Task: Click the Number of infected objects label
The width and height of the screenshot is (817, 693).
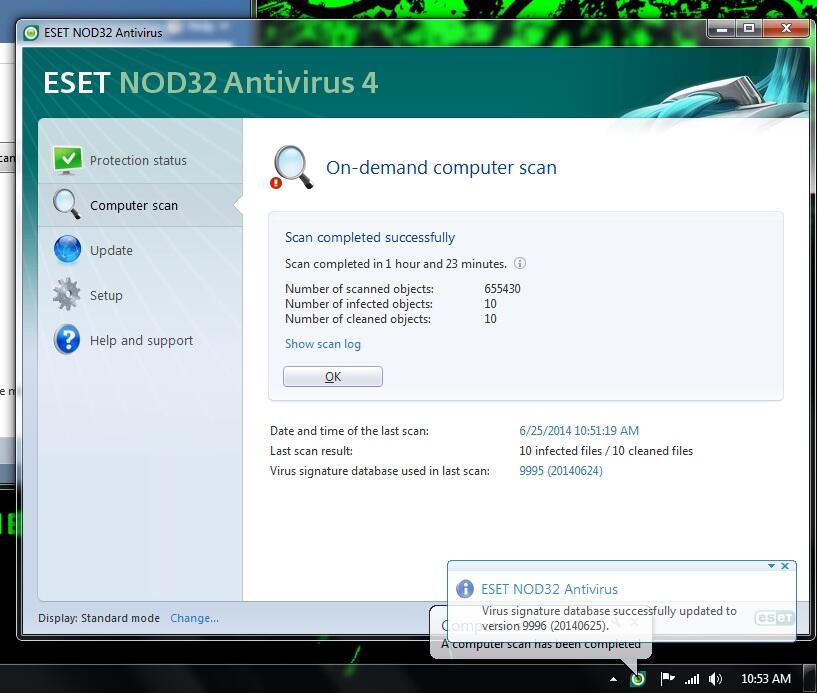Action: coord(359,304)
